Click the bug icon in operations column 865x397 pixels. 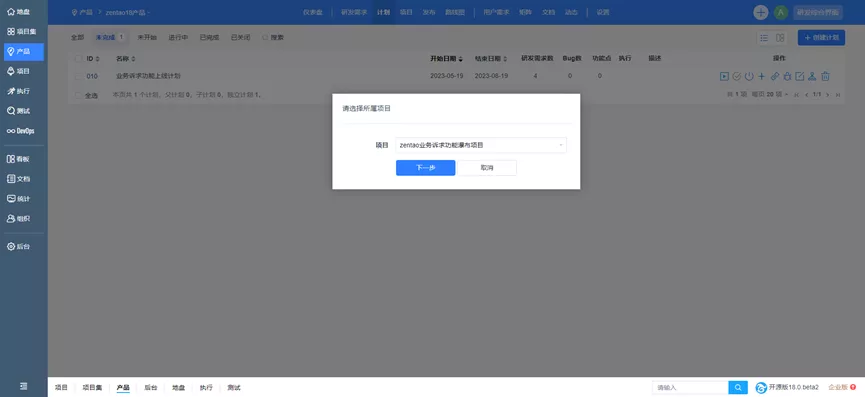pyautogui.click(x=787, y=76)
